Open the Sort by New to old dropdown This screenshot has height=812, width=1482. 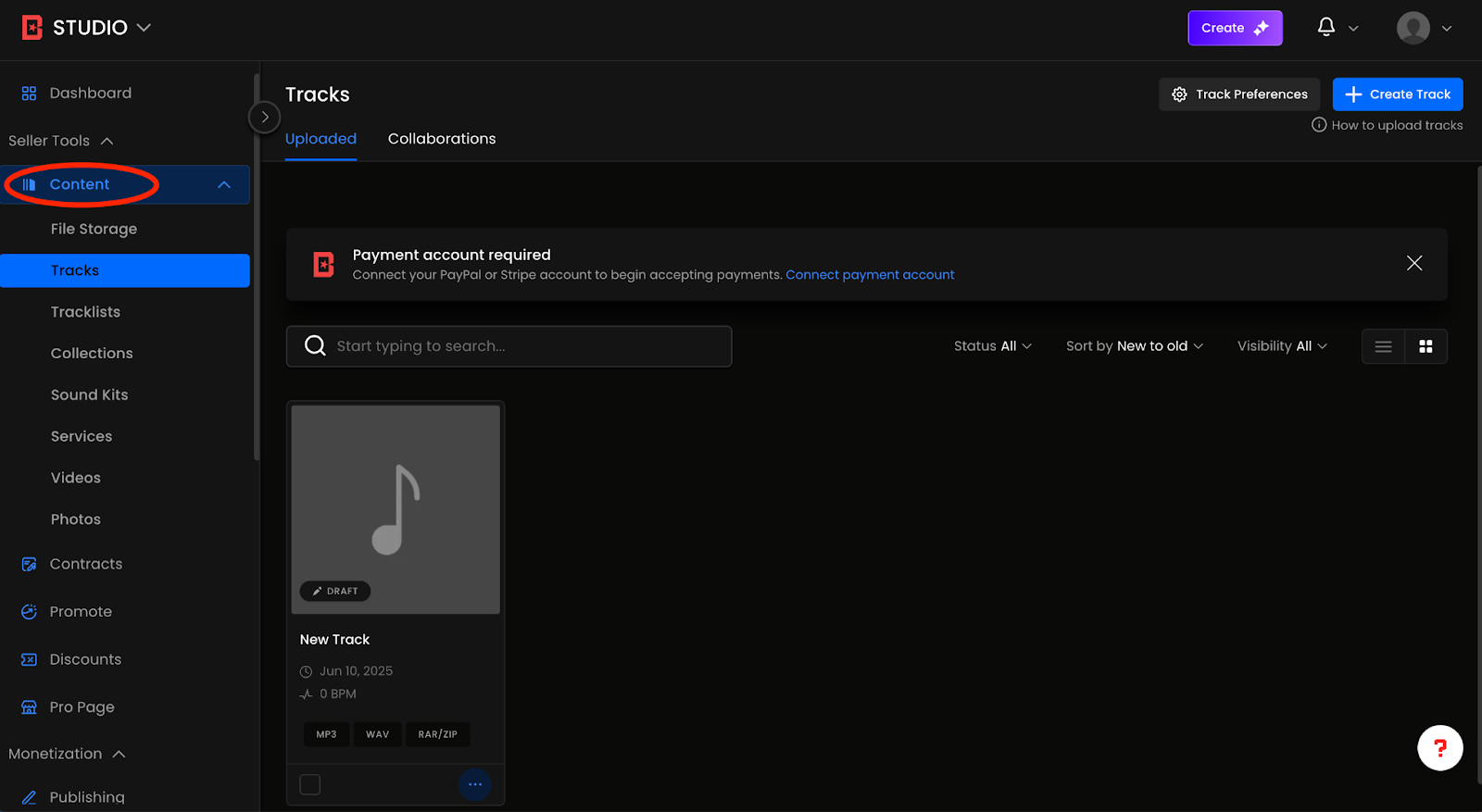click(x=1134, y=346)
